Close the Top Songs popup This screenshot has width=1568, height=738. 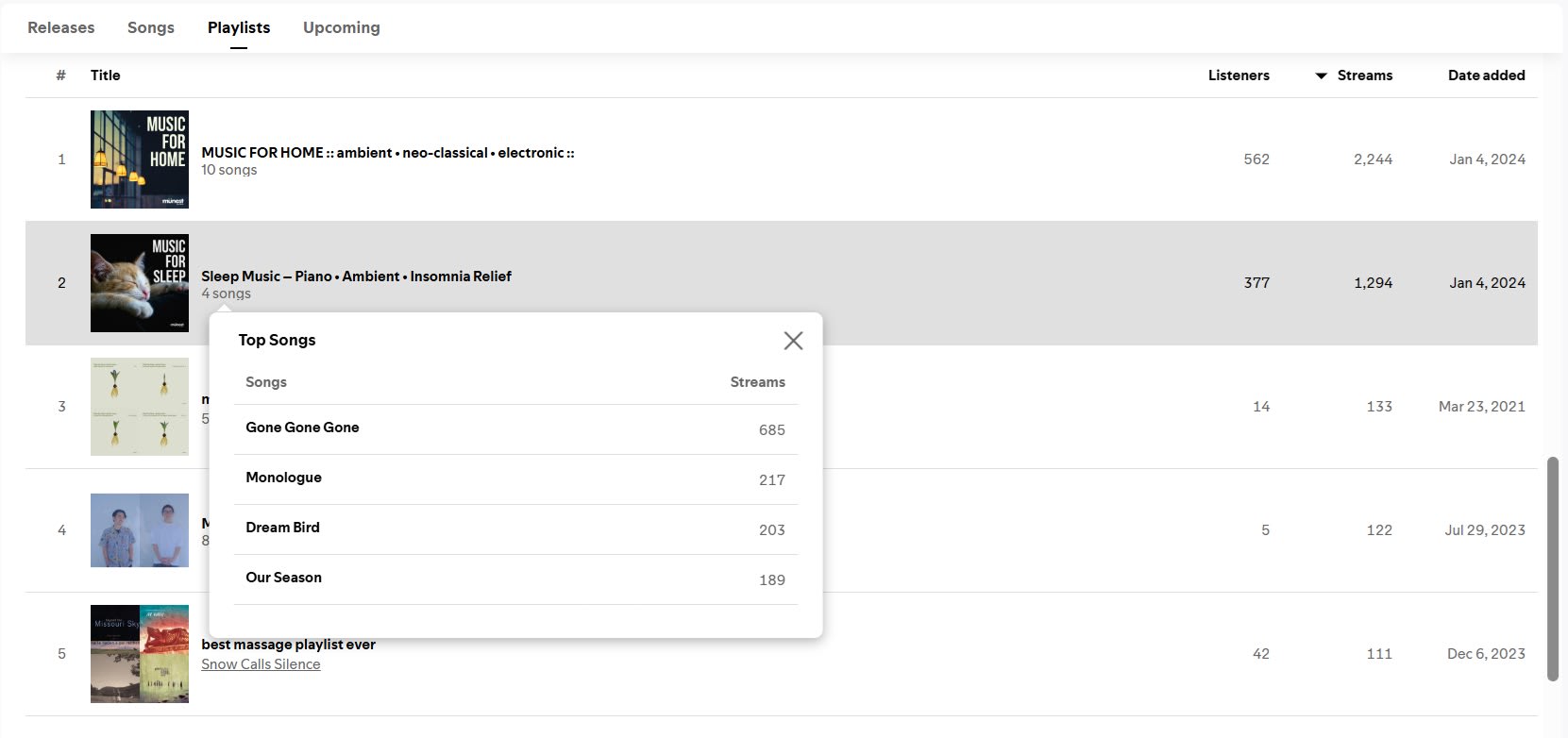click(793, 341)
